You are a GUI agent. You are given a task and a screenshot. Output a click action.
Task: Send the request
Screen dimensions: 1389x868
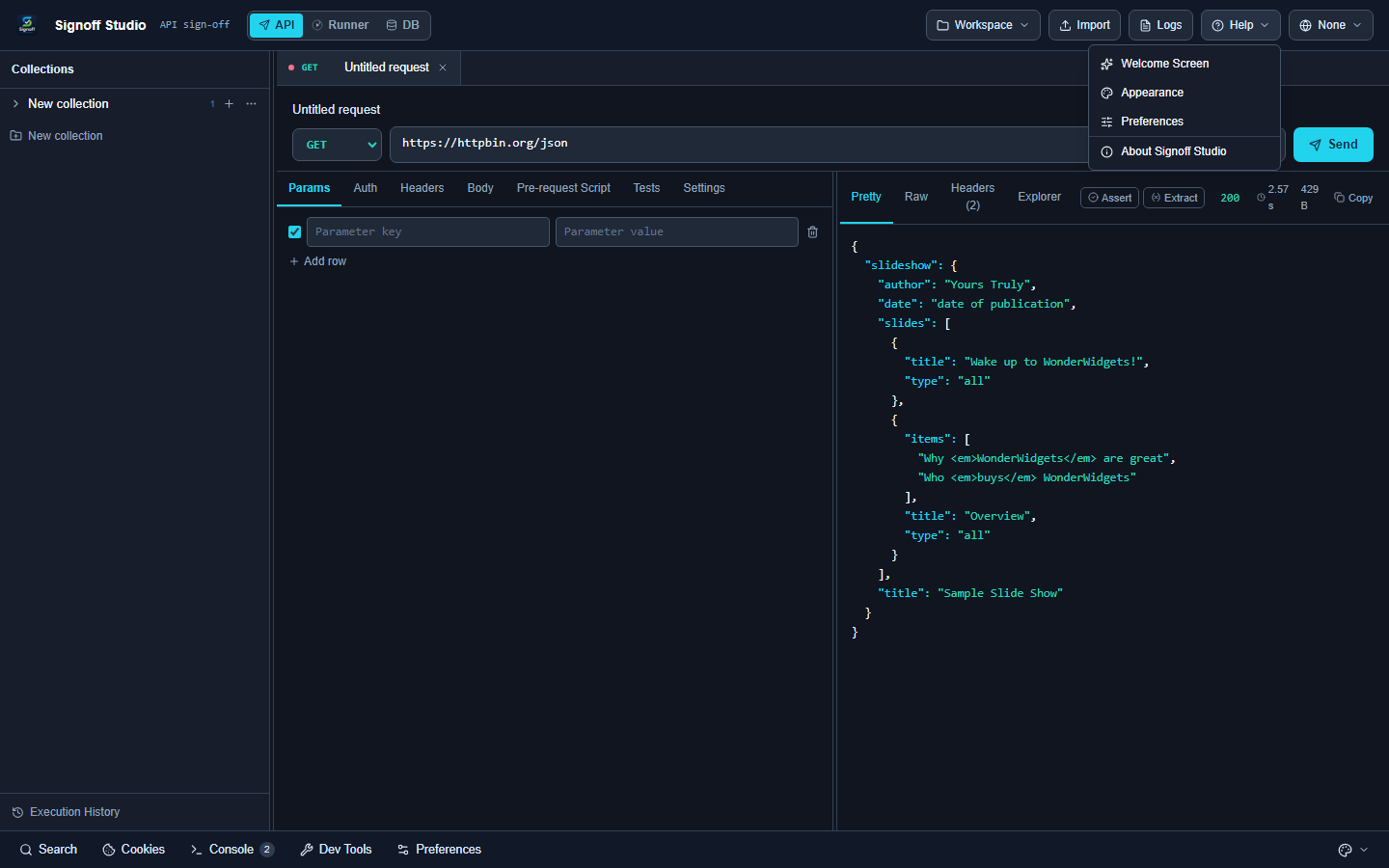(1333, 145)
